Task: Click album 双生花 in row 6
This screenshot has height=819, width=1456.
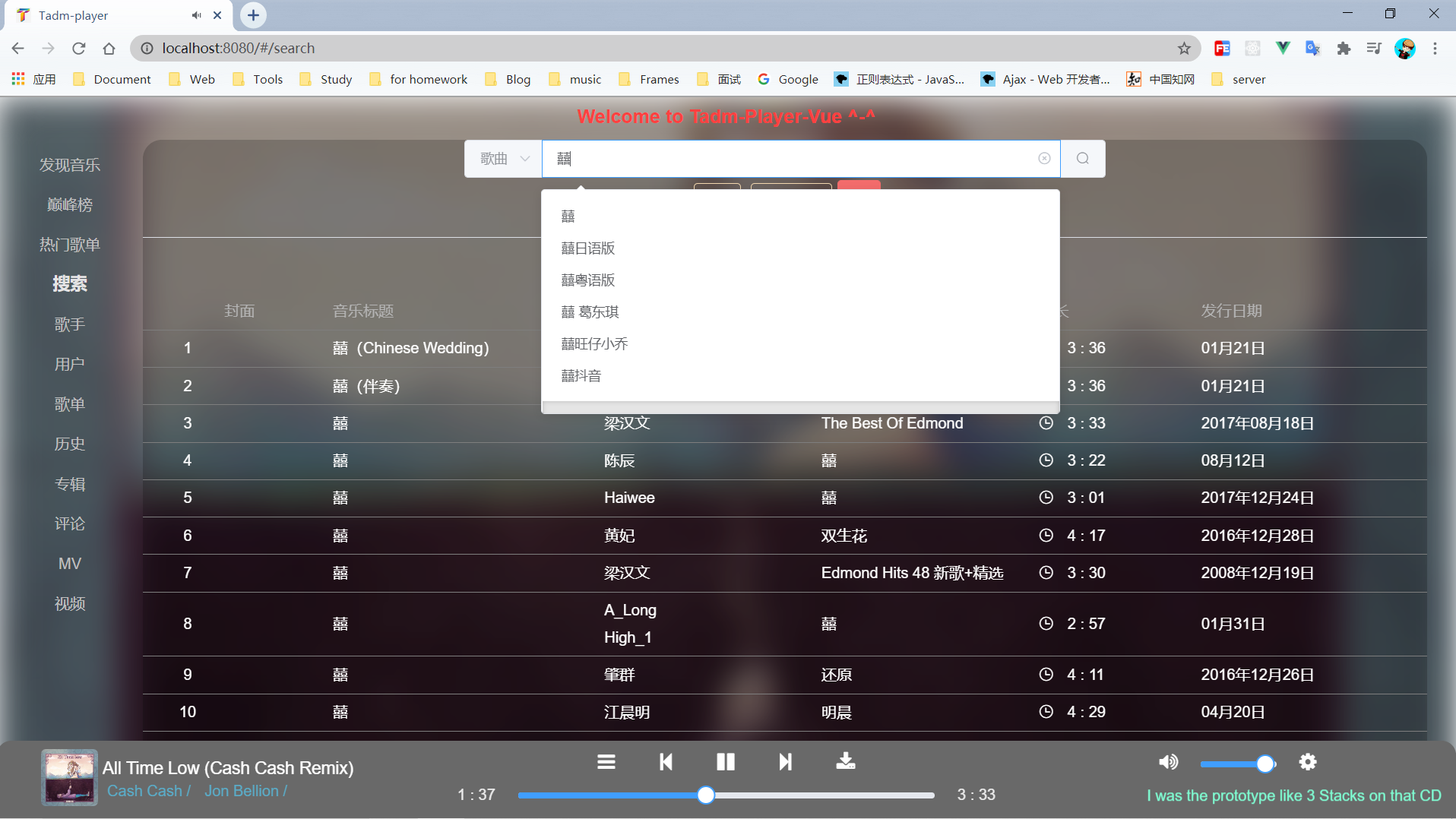Action: click(x=844, y=536)
